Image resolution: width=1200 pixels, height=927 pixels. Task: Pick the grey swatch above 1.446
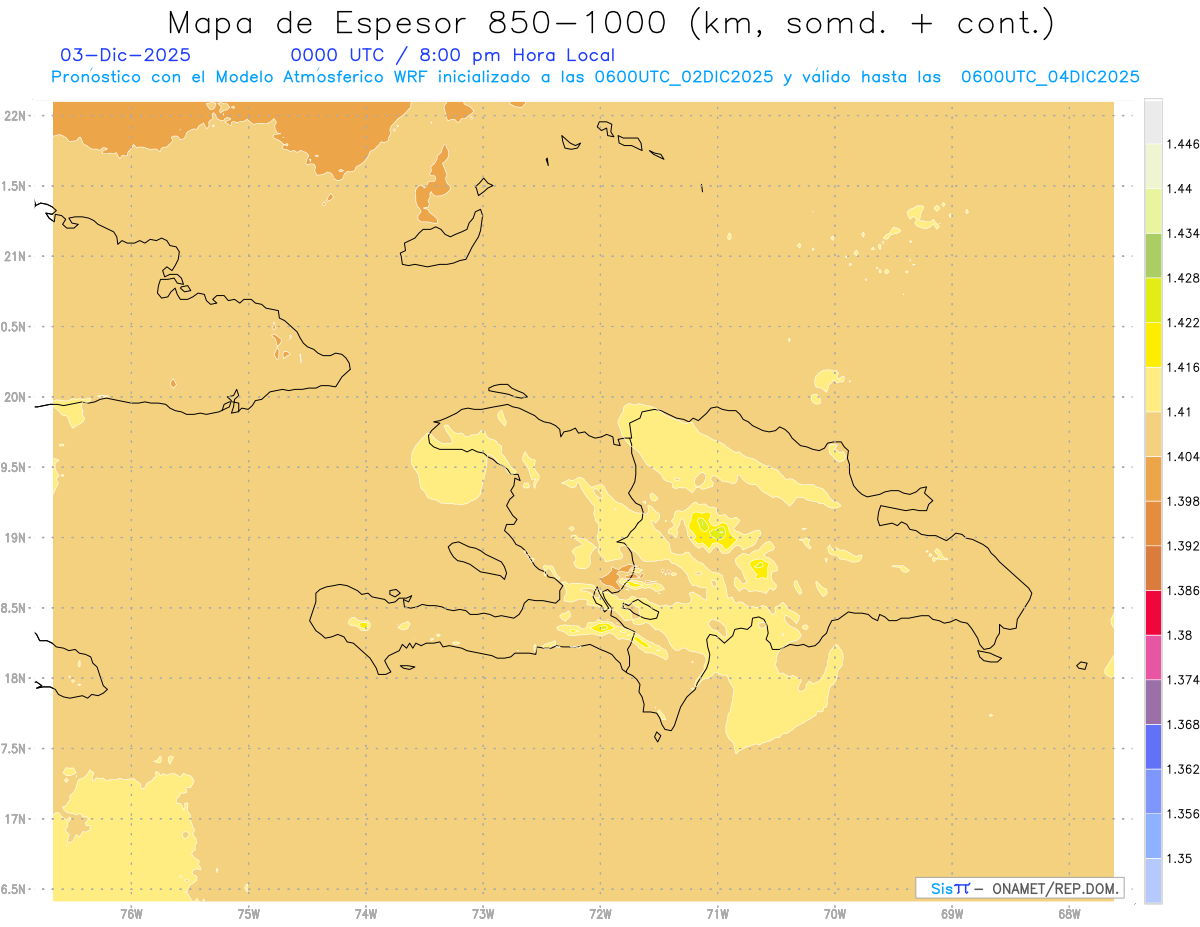1153,122
